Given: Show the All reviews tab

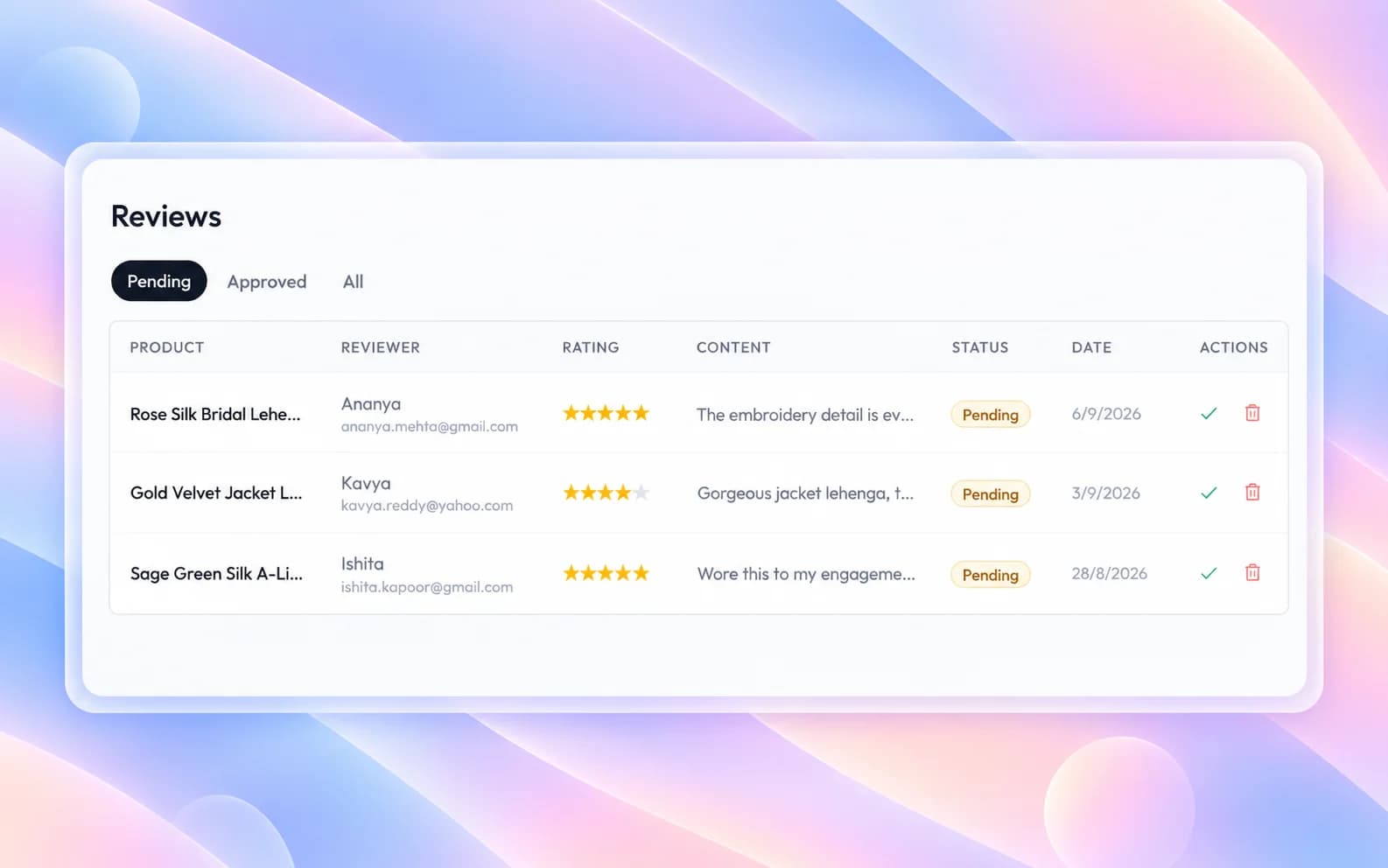Looking at the screenshot, I should [353, 282].
